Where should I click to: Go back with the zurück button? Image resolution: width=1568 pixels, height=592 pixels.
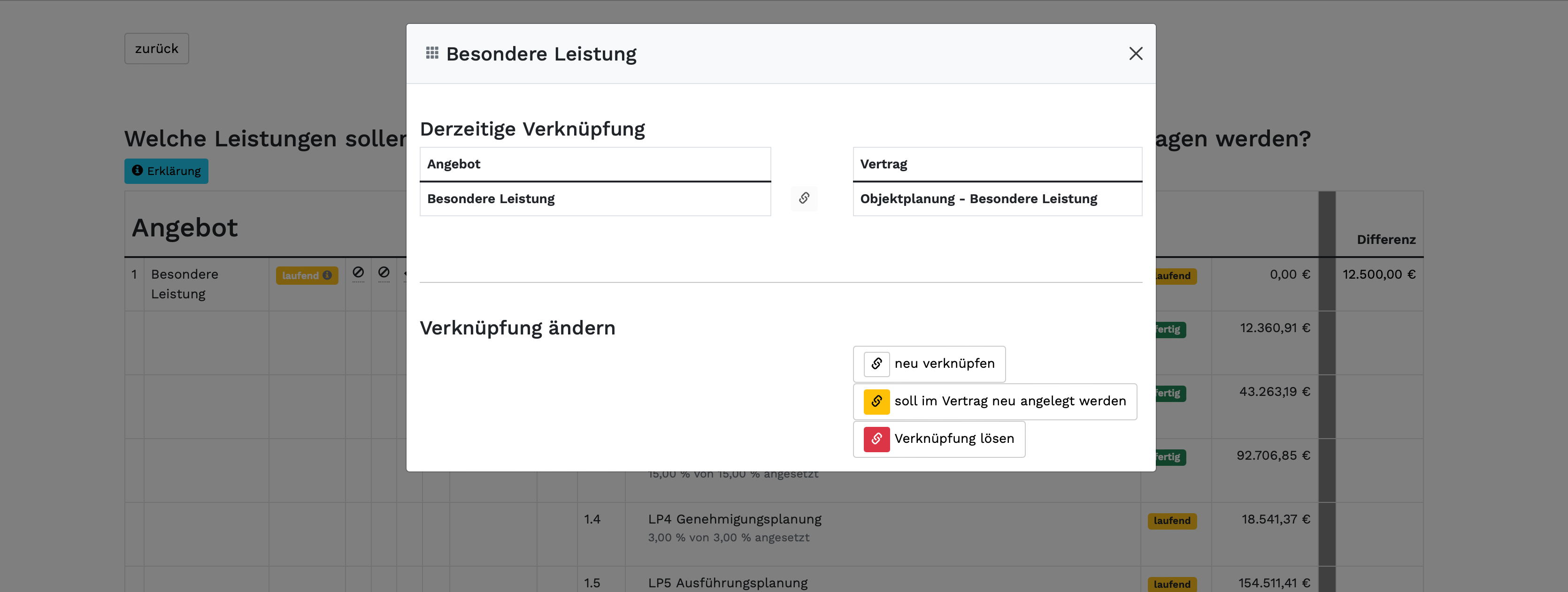(x=156, y=49)
